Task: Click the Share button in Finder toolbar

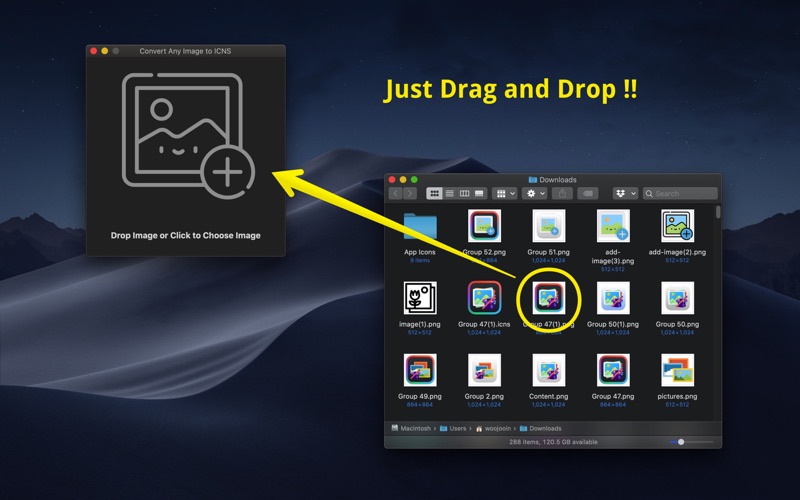Action: click(x=562, y=193)
